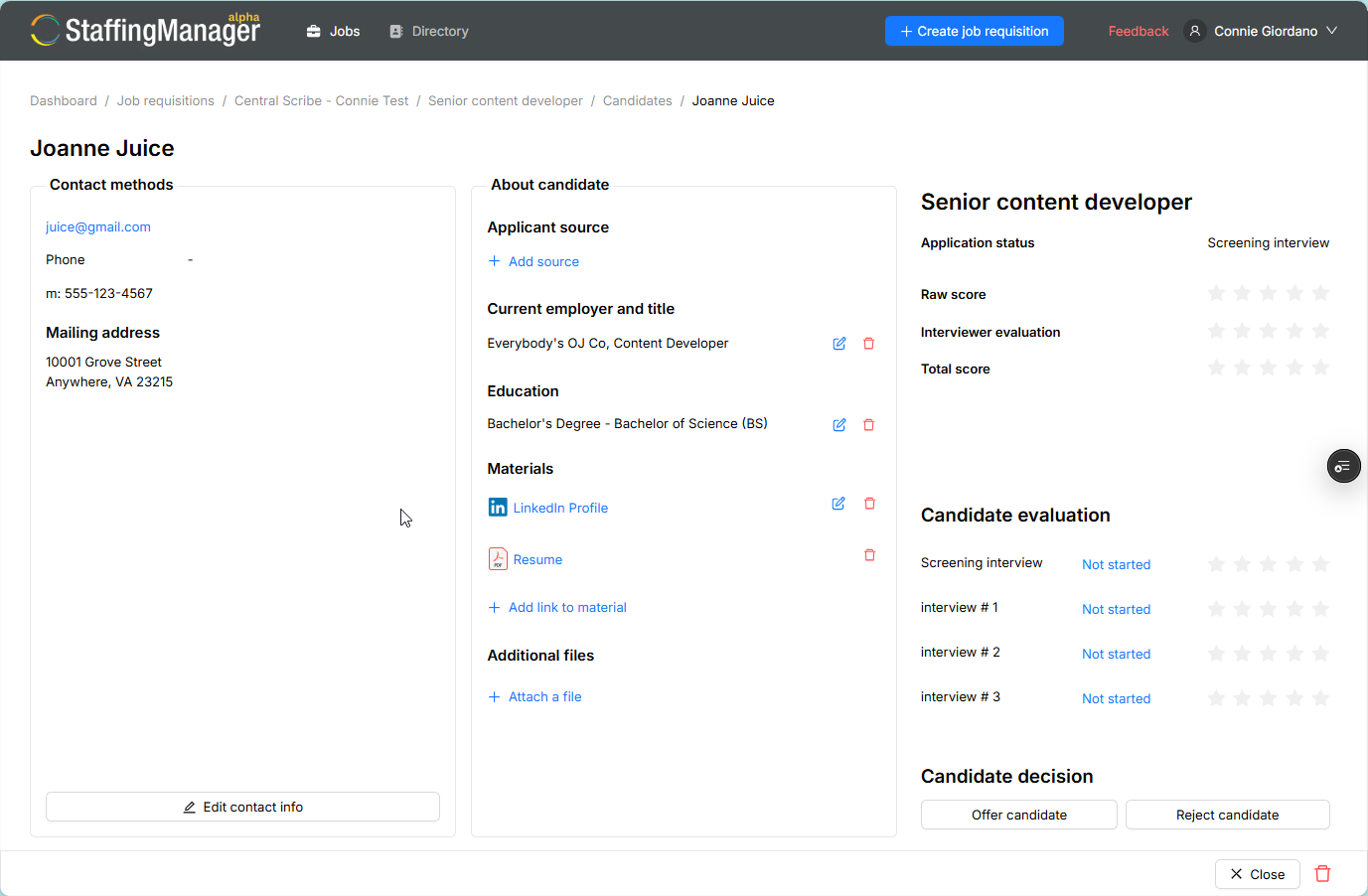Give Screening interview a one-star rating

[x=1216, y=564]
